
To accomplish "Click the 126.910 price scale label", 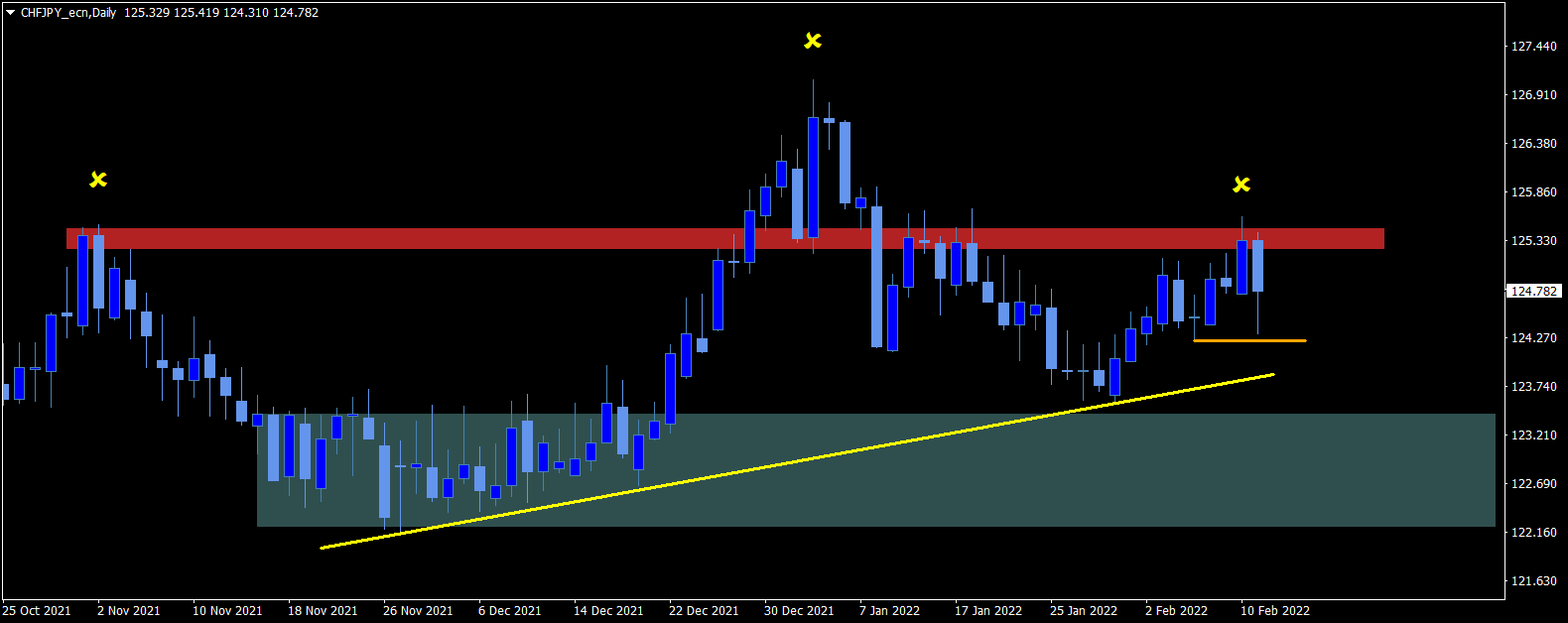I will (x=1534, y=95).
